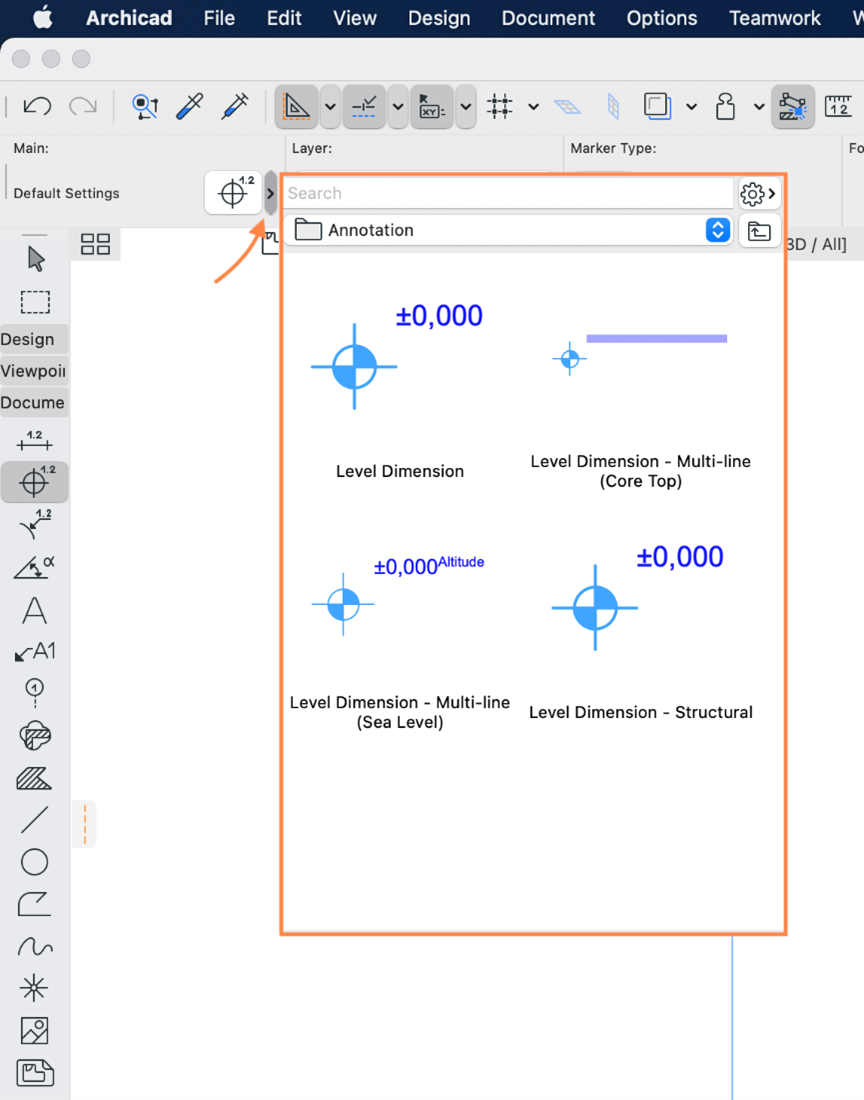Select the Label tool
864x1100 pixels.
tap(34, 651)
